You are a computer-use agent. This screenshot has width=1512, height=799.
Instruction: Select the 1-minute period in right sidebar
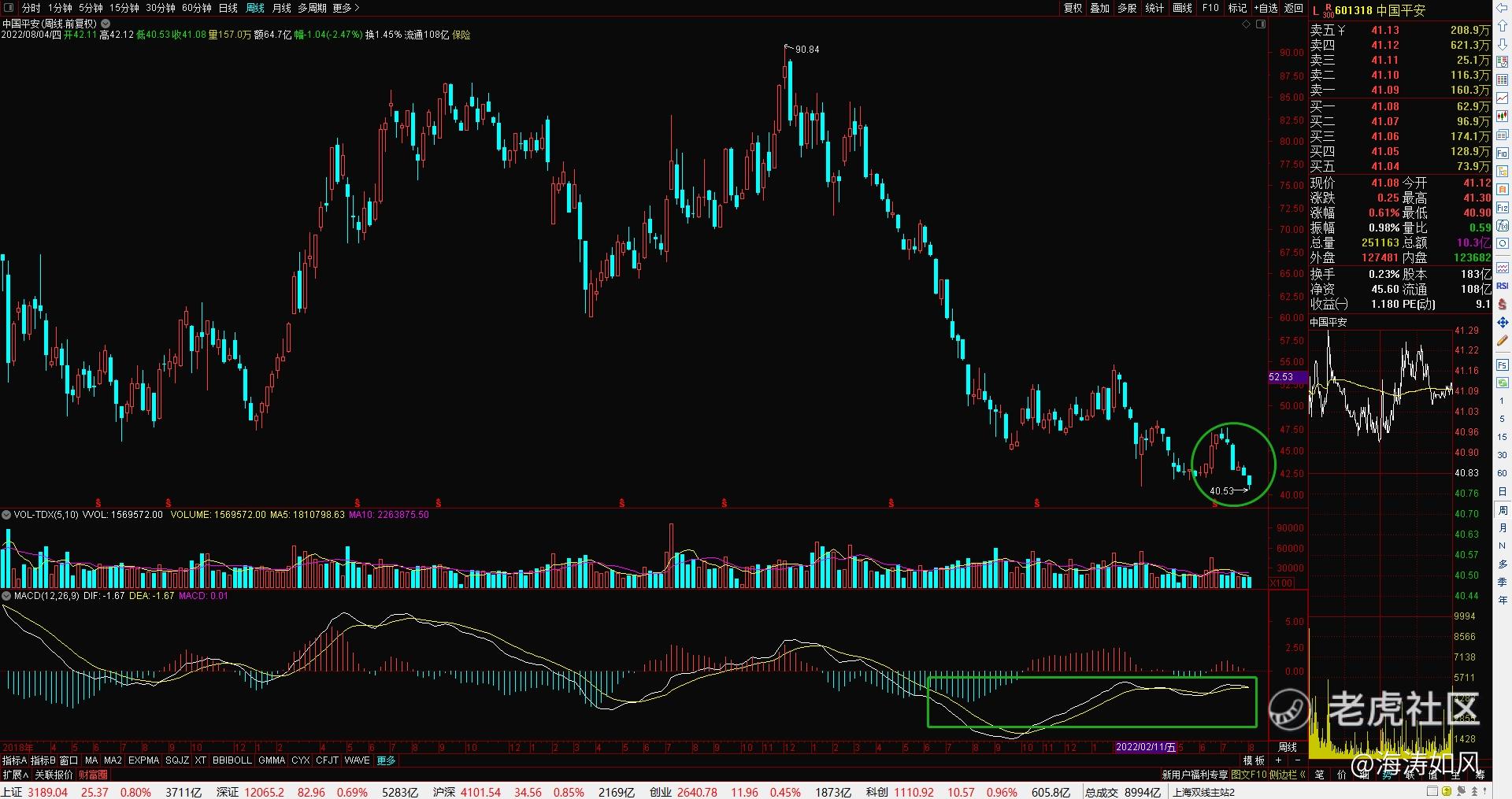click(x=1502, y=401)
